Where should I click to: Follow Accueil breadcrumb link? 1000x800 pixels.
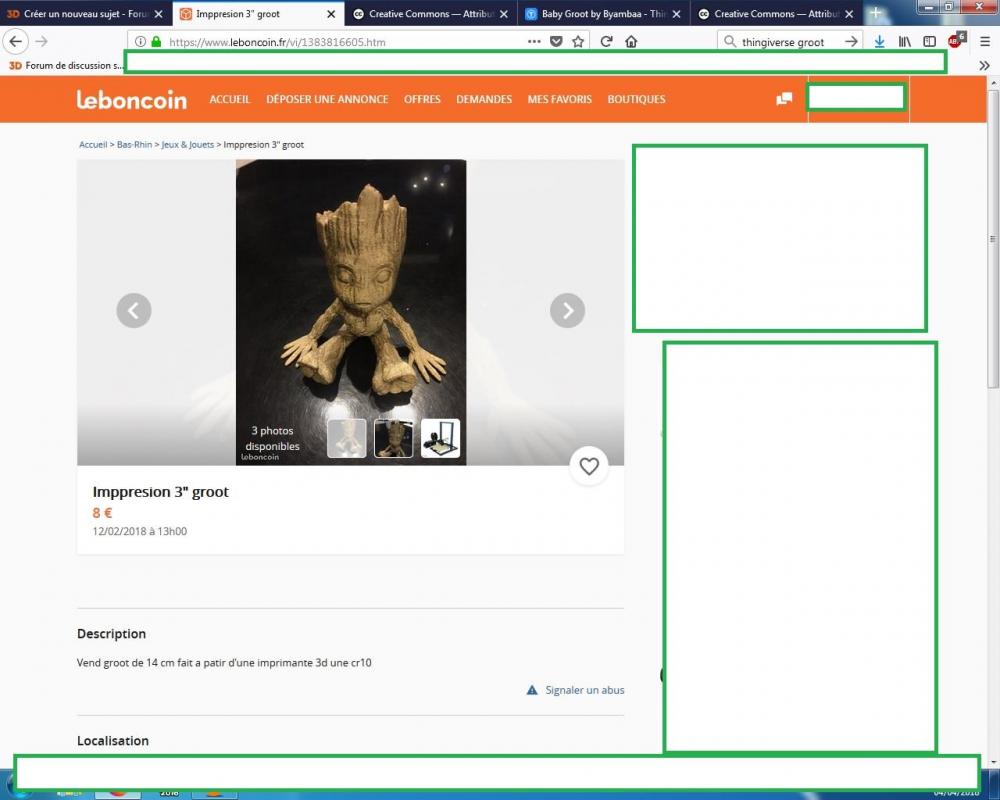coord(93,145)
